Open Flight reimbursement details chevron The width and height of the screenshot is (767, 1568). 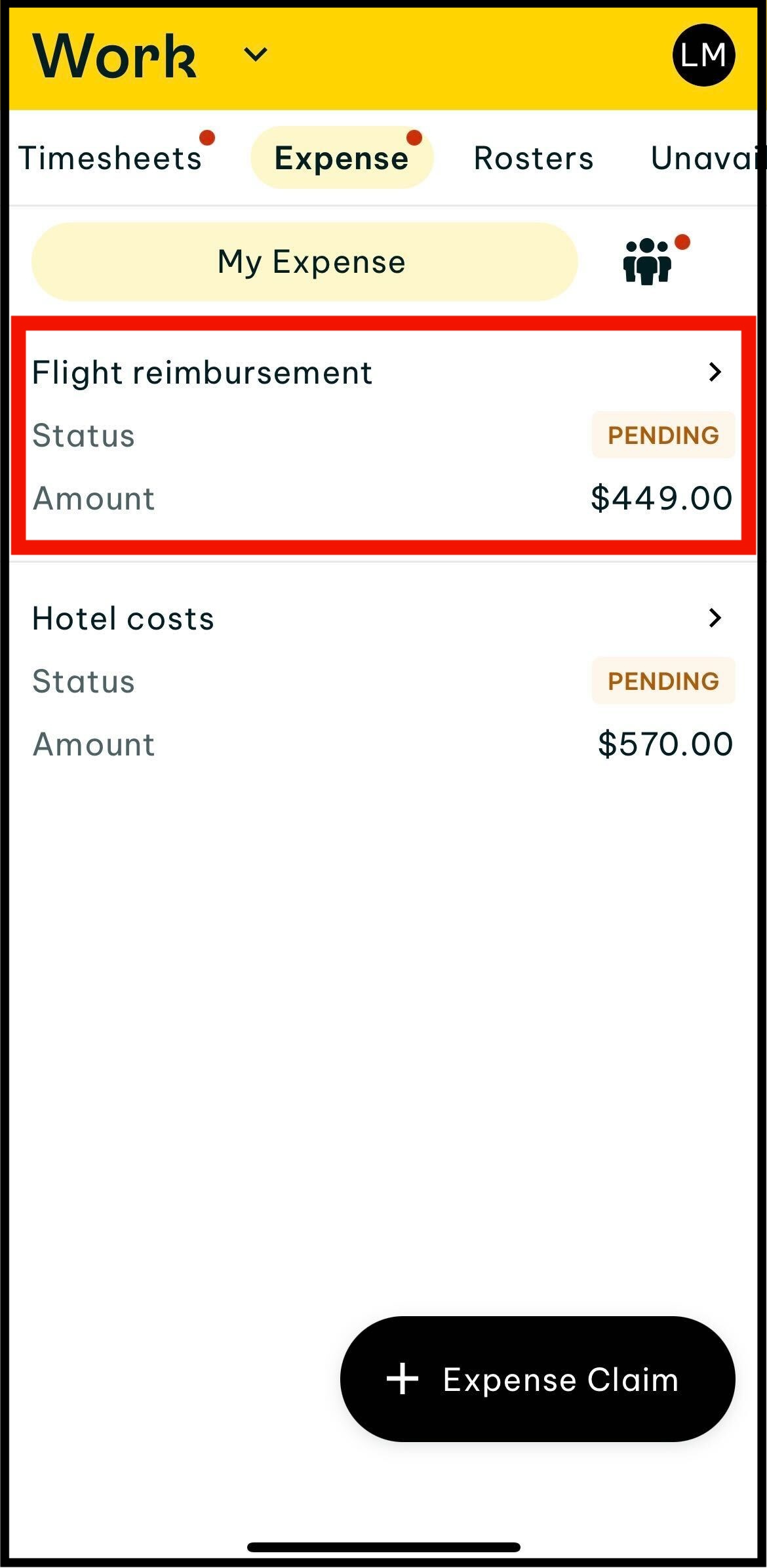[715, 372]
